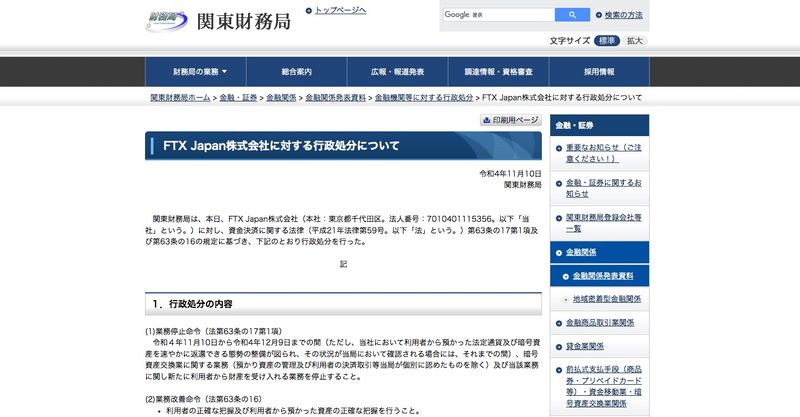
Task: Set text size to 標準
Action: click(x=607, y=40)
